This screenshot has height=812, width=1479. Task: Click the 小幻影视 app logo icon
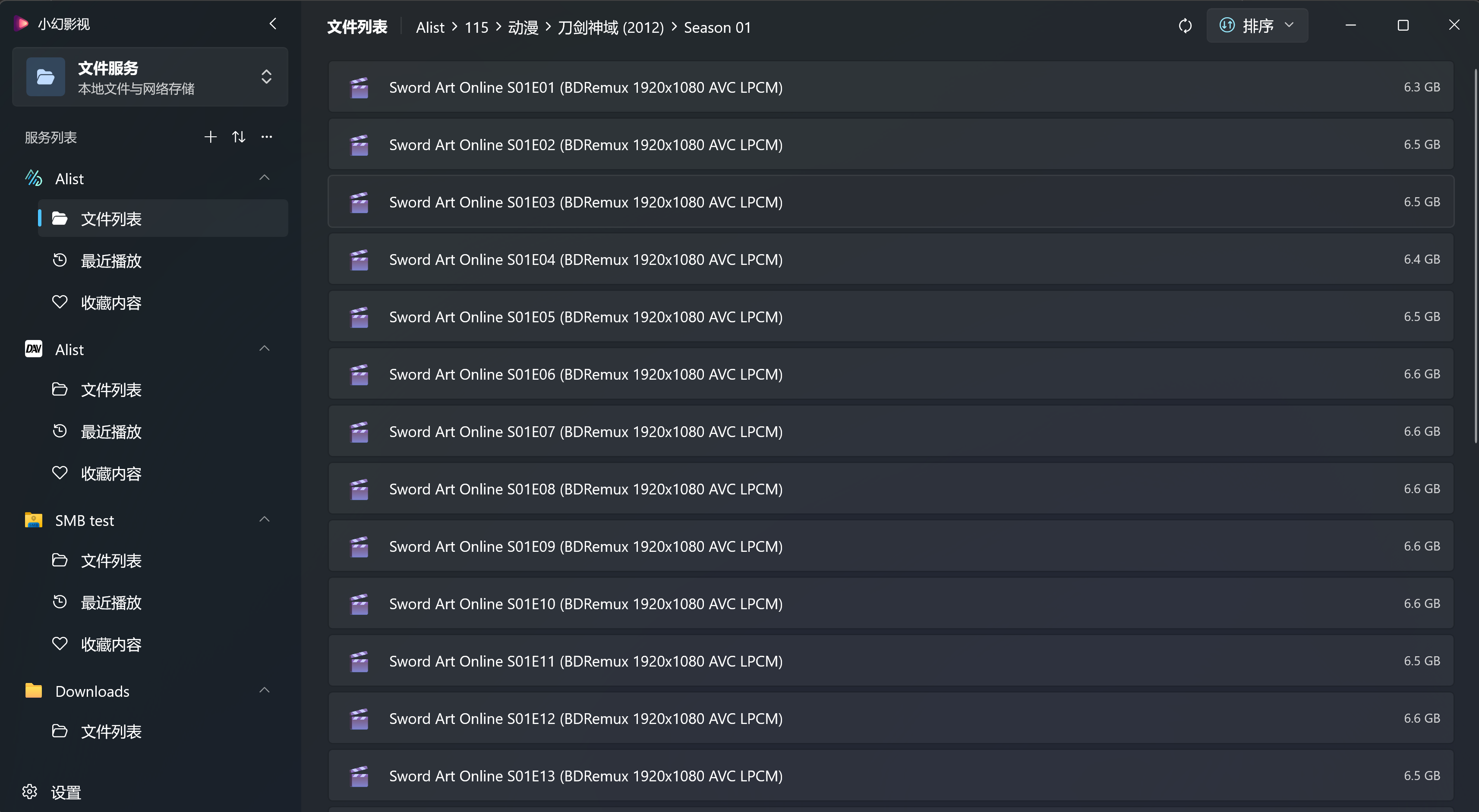21,24
